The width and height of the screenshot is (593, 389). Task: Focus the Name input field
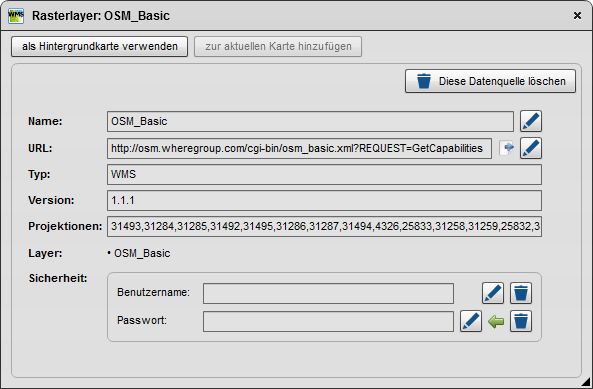310,121
